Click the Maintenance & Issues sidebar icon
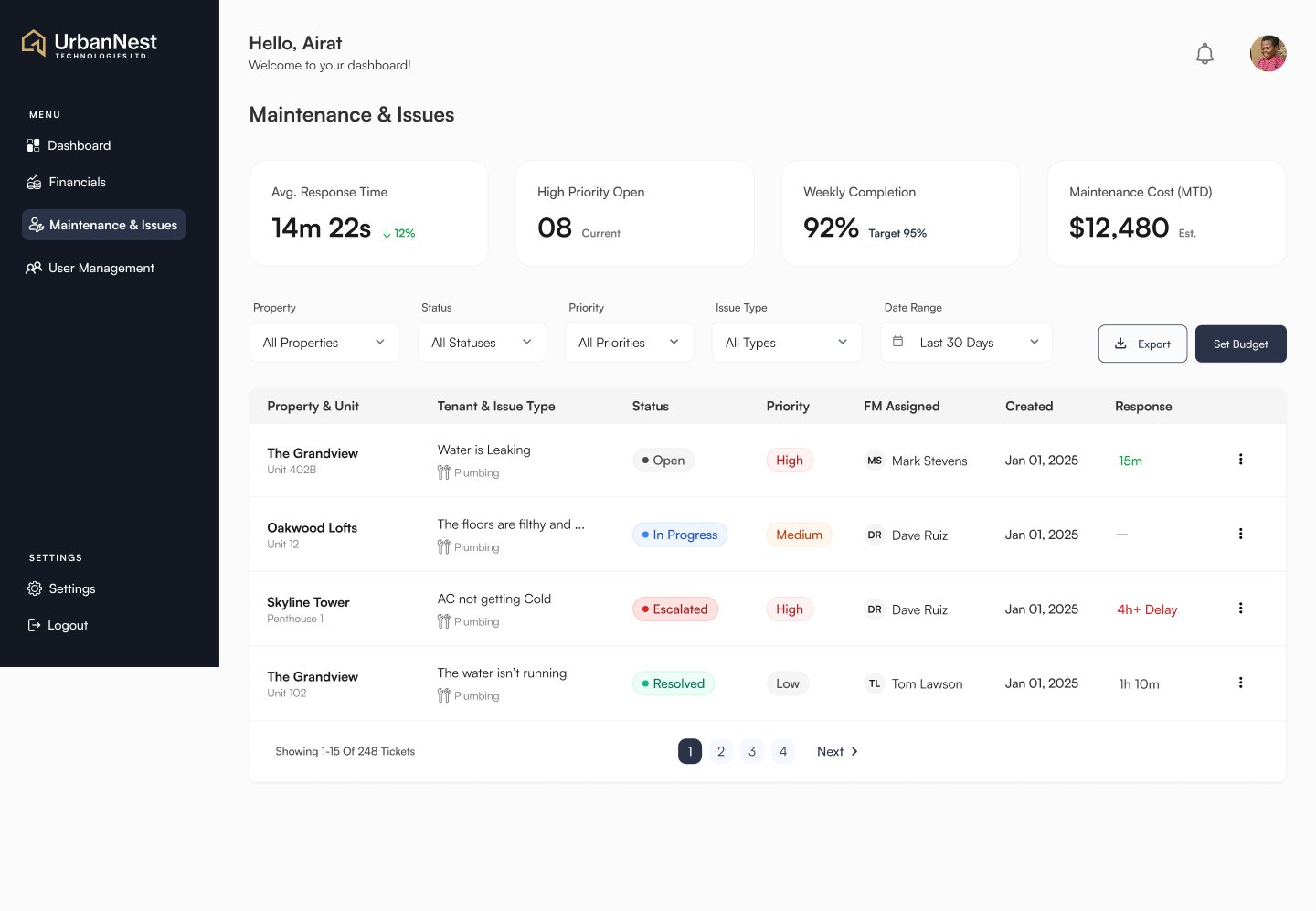 (37, 225)
